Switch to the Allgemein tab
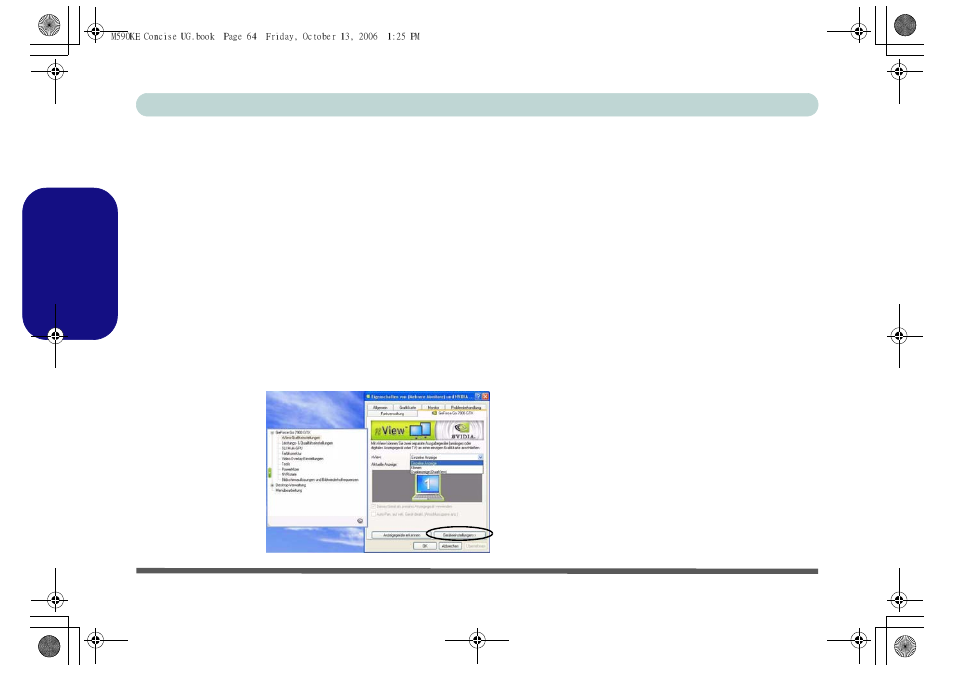This screenshot has width=954, height=673. point(380,407)
